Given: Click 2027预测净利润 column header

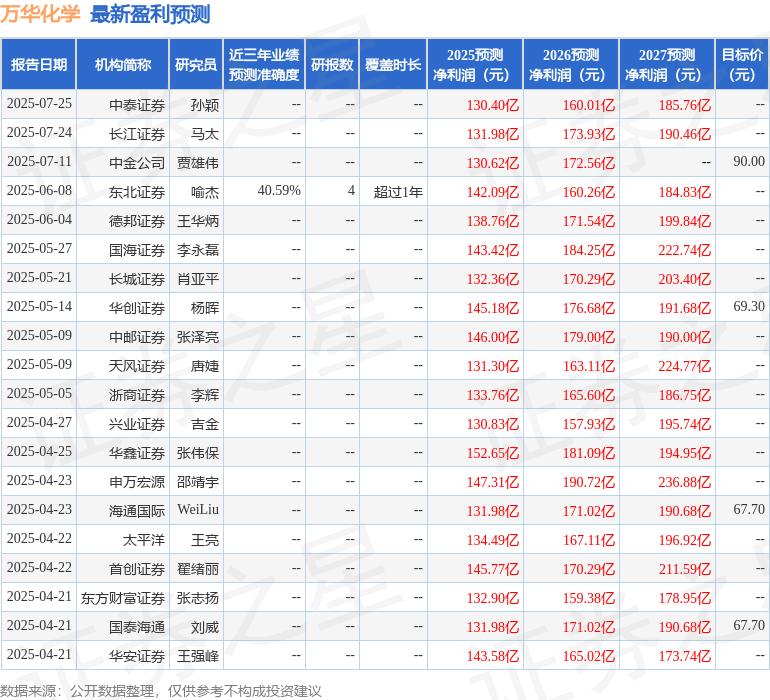Looking at the screenshot, I should [666, 65].
